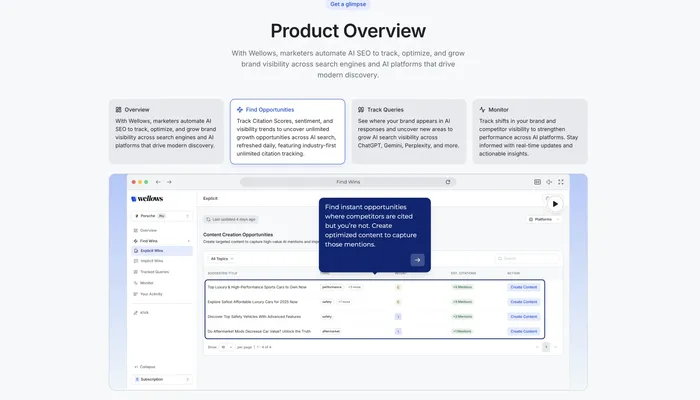Toggle captions icon in the browser bar
This screenshot has width=700, height=400.
[x=537, y=182]
